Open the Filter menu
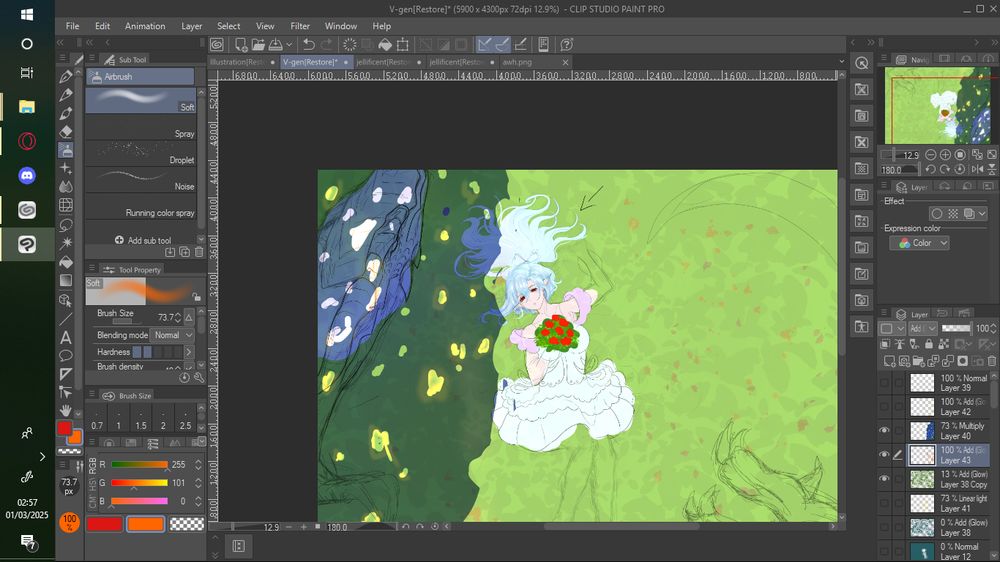The height and width of the screenshot is (562, 1000). pyautogui.click(x=300, y=26)
